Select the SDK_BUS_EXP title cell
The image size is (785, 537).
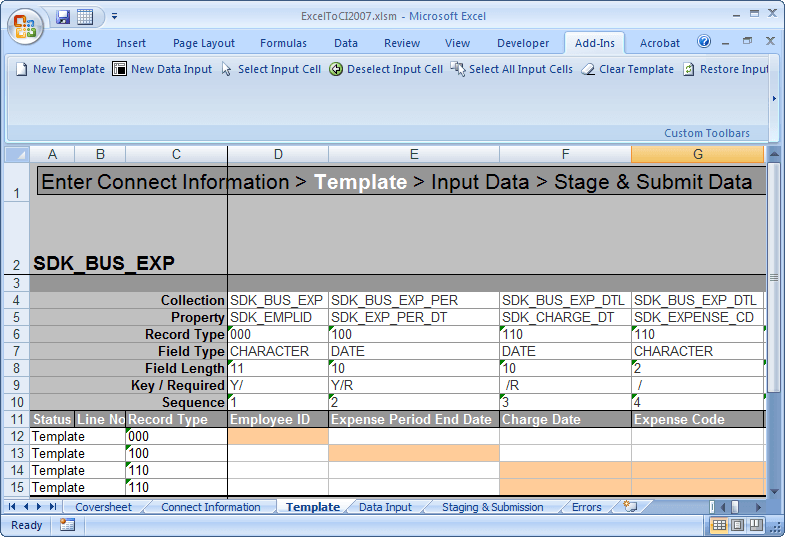104,263
